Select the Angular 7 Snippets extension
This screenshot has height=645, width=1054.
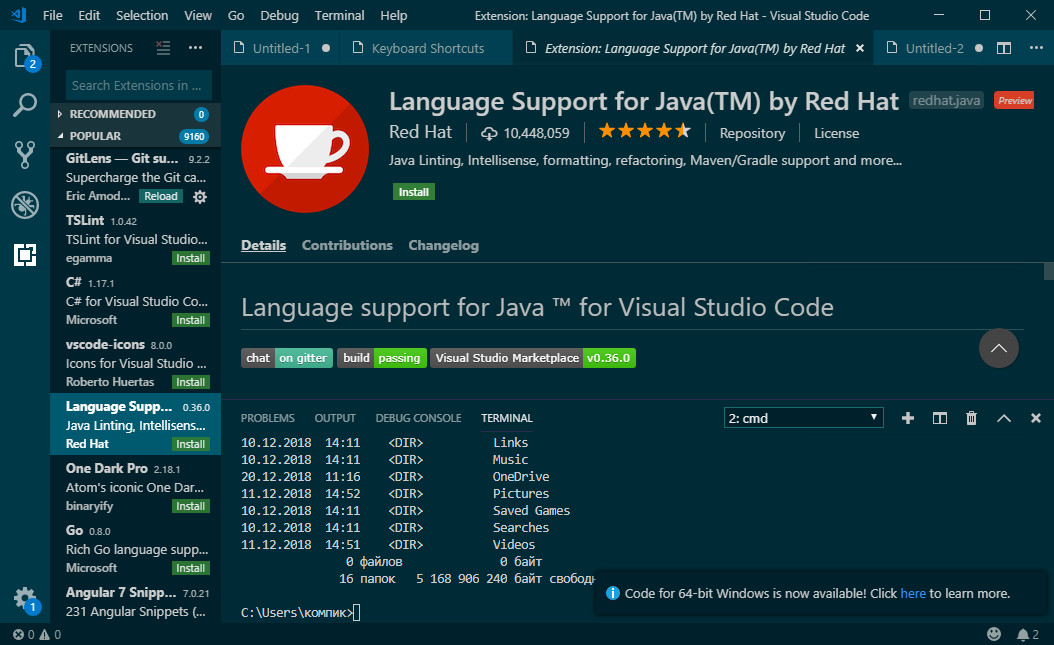coord(135,602)
